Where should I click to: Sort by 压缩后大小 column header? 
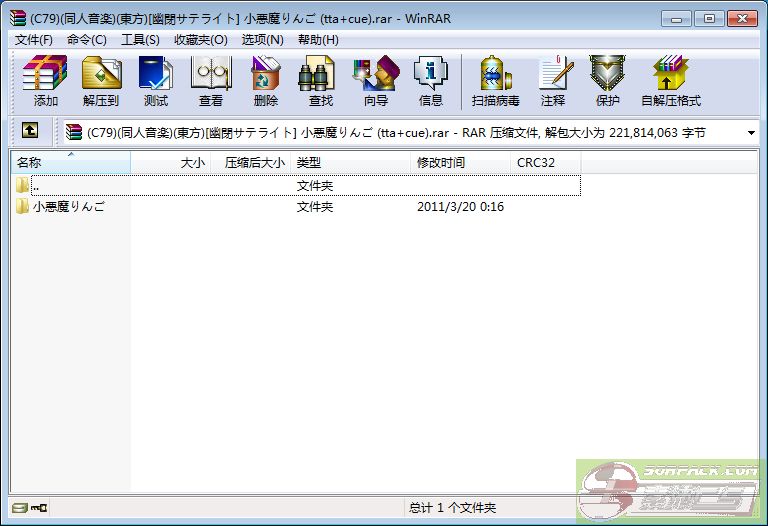point(250,163)
